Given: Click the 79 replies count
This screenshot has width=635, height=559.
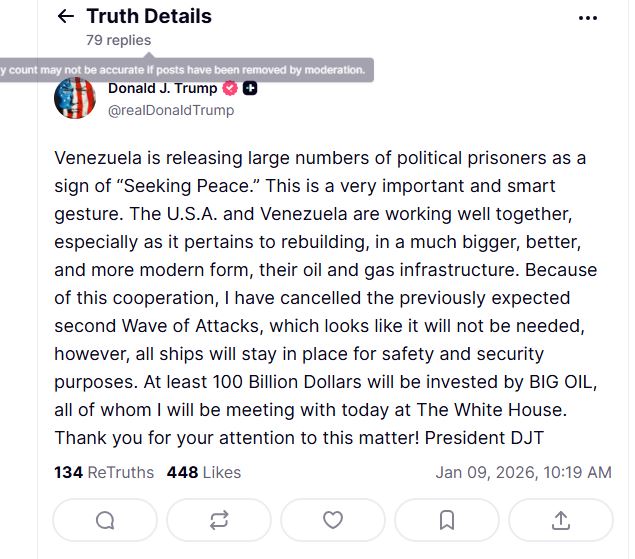Looking at the screenshot, I should point(118,40).
